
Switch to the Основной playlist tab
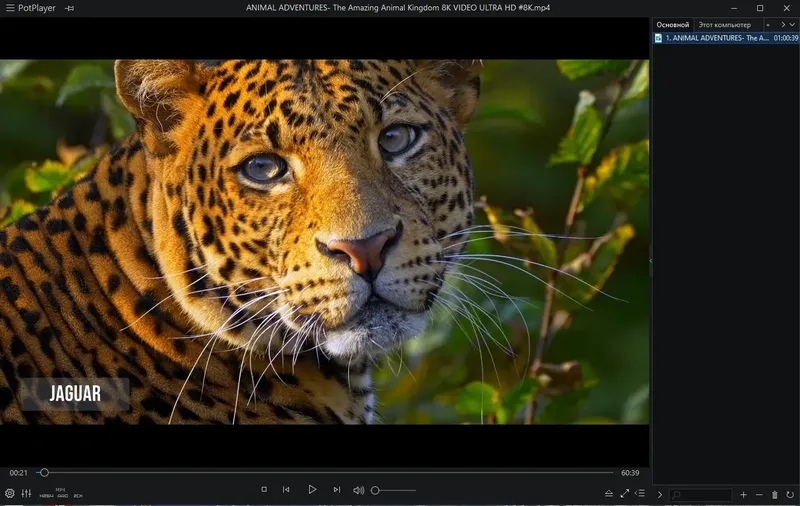click(x=673, y=24)
